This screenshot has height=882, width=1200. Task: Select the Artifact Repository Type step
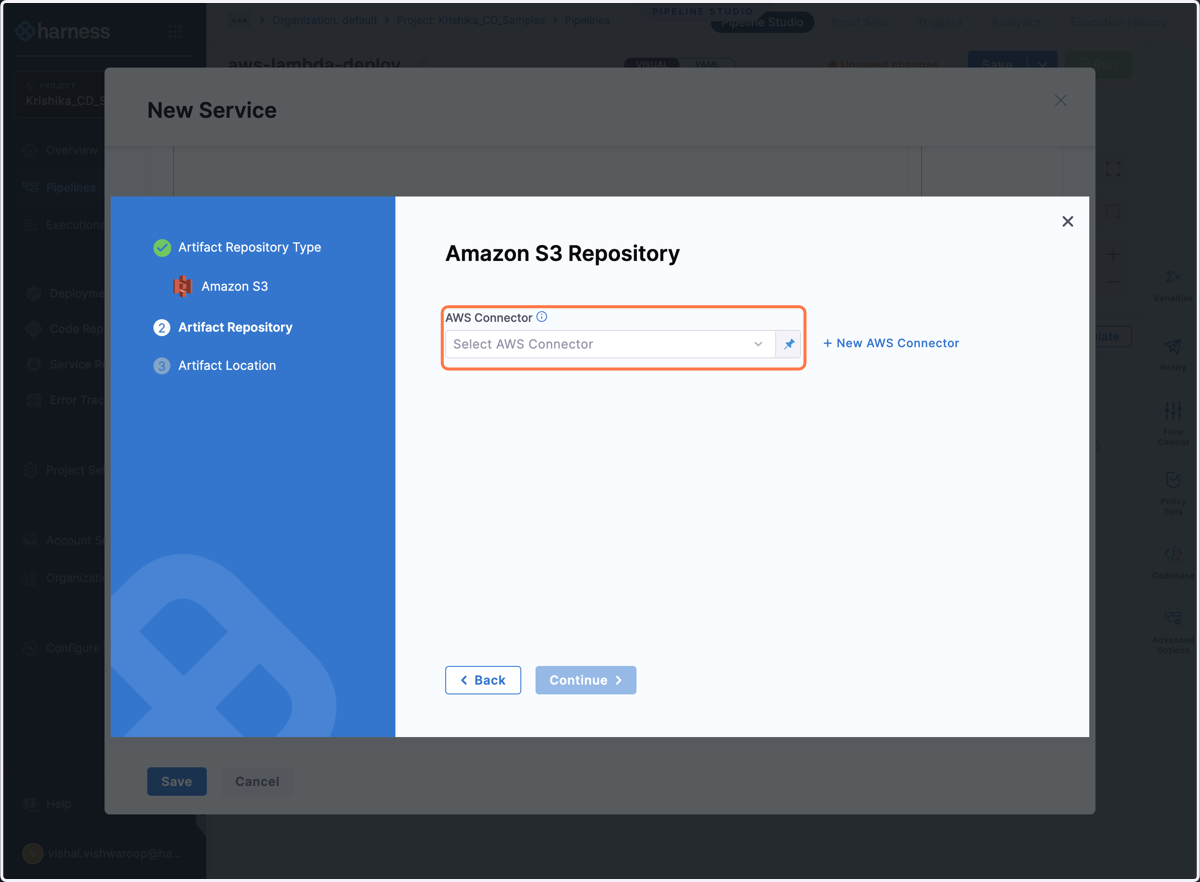click(237, 247)
